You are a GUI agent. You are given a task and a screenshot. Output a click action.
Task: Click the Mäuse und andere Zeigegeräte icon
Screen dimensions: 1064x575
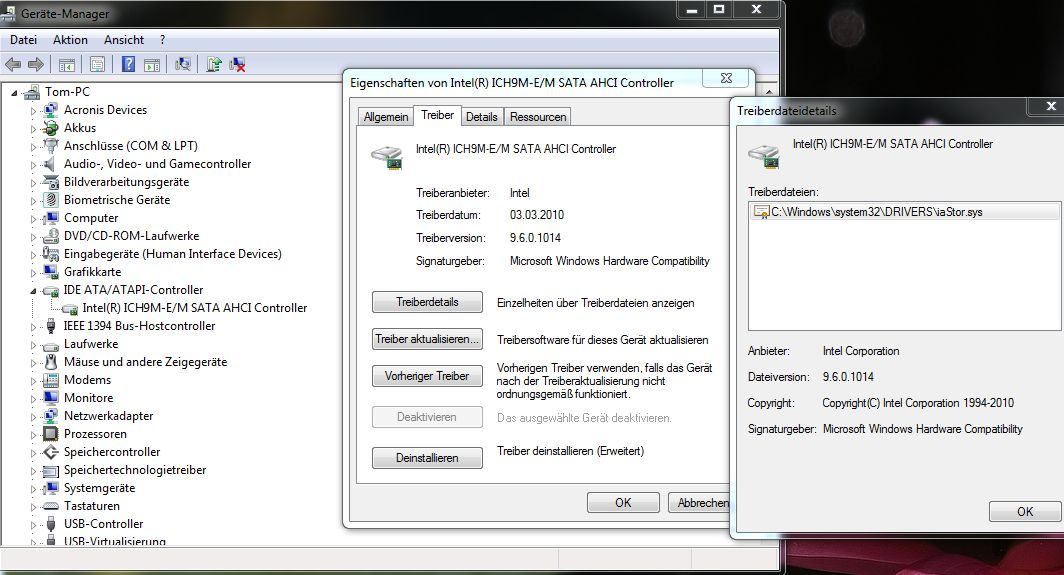[x=50, y=362]
